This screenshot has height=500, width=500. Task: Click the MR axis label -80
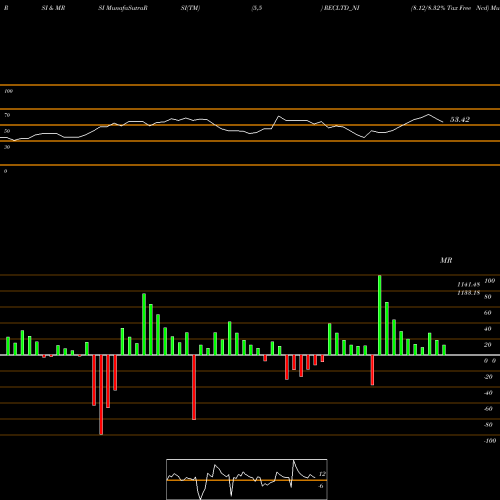coord(488,425)
